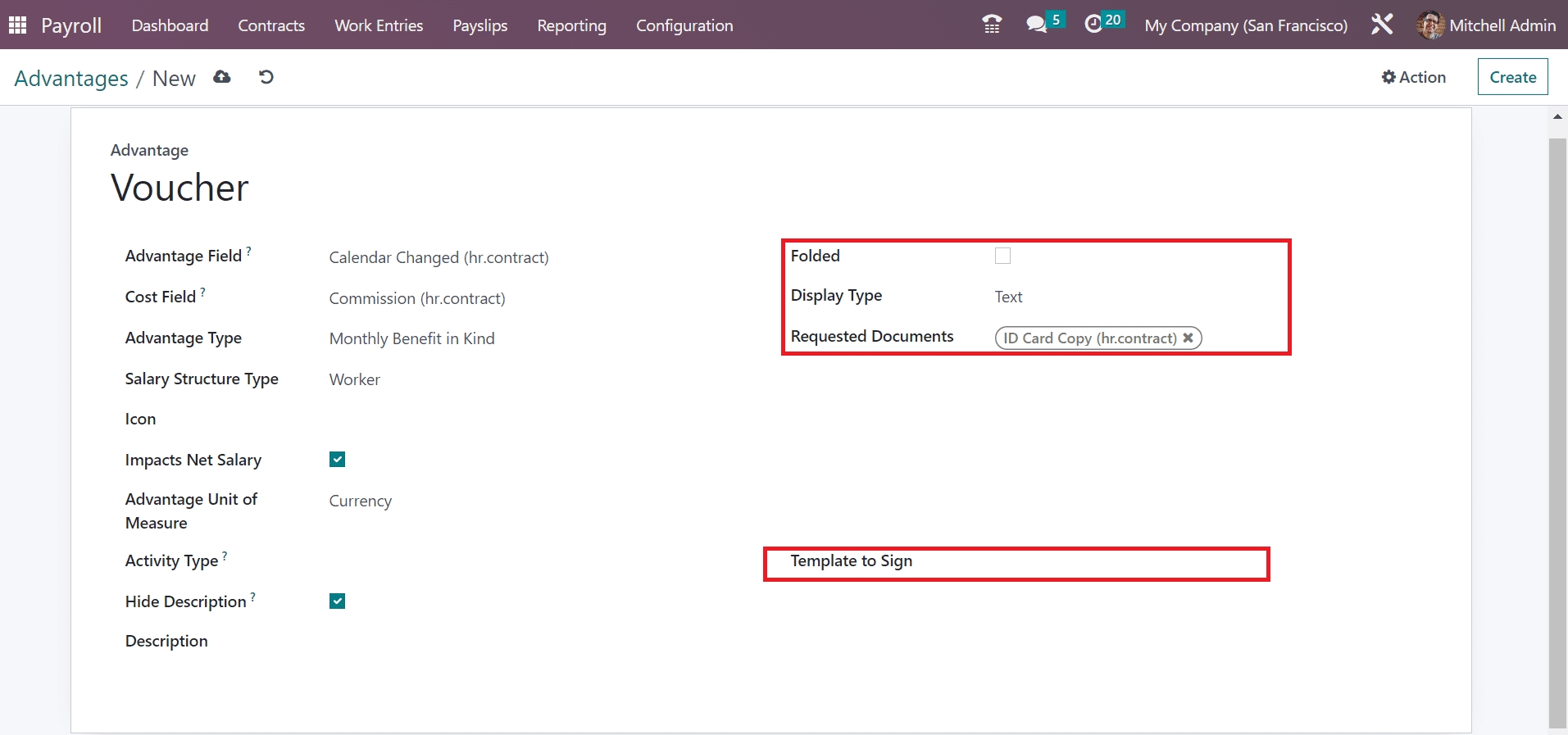
Task: Open the Configuration menu
Action: [684, 25]
